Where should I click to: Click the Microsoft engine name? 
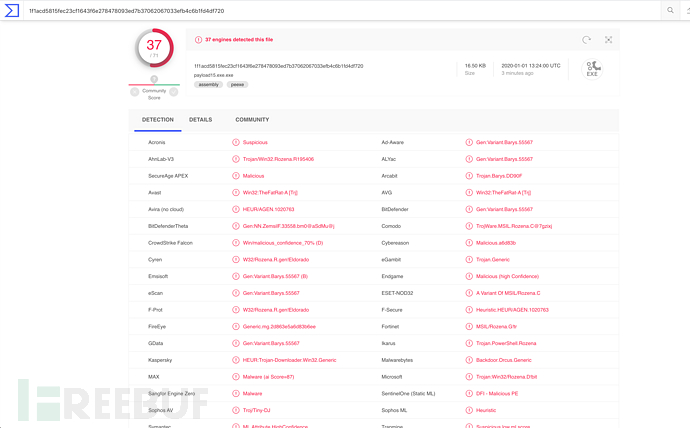tap(392, 377)
